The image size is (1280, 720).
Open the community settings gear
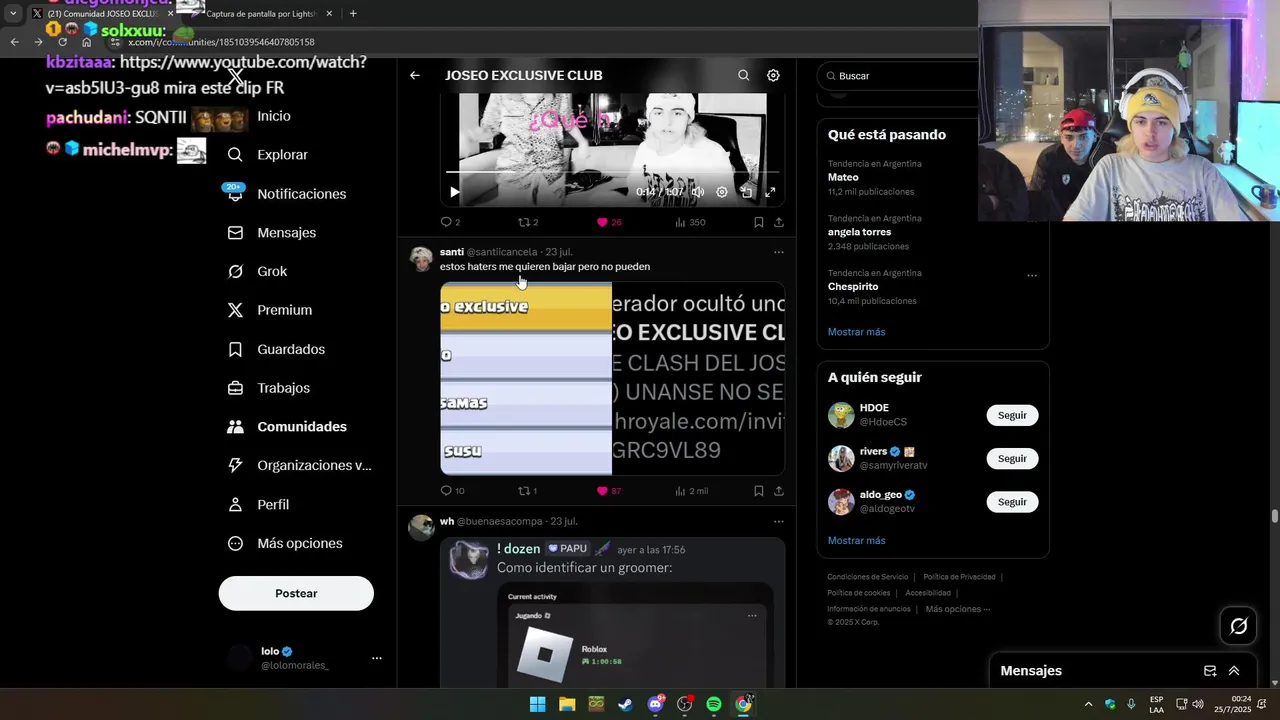(x=773, y=75)
